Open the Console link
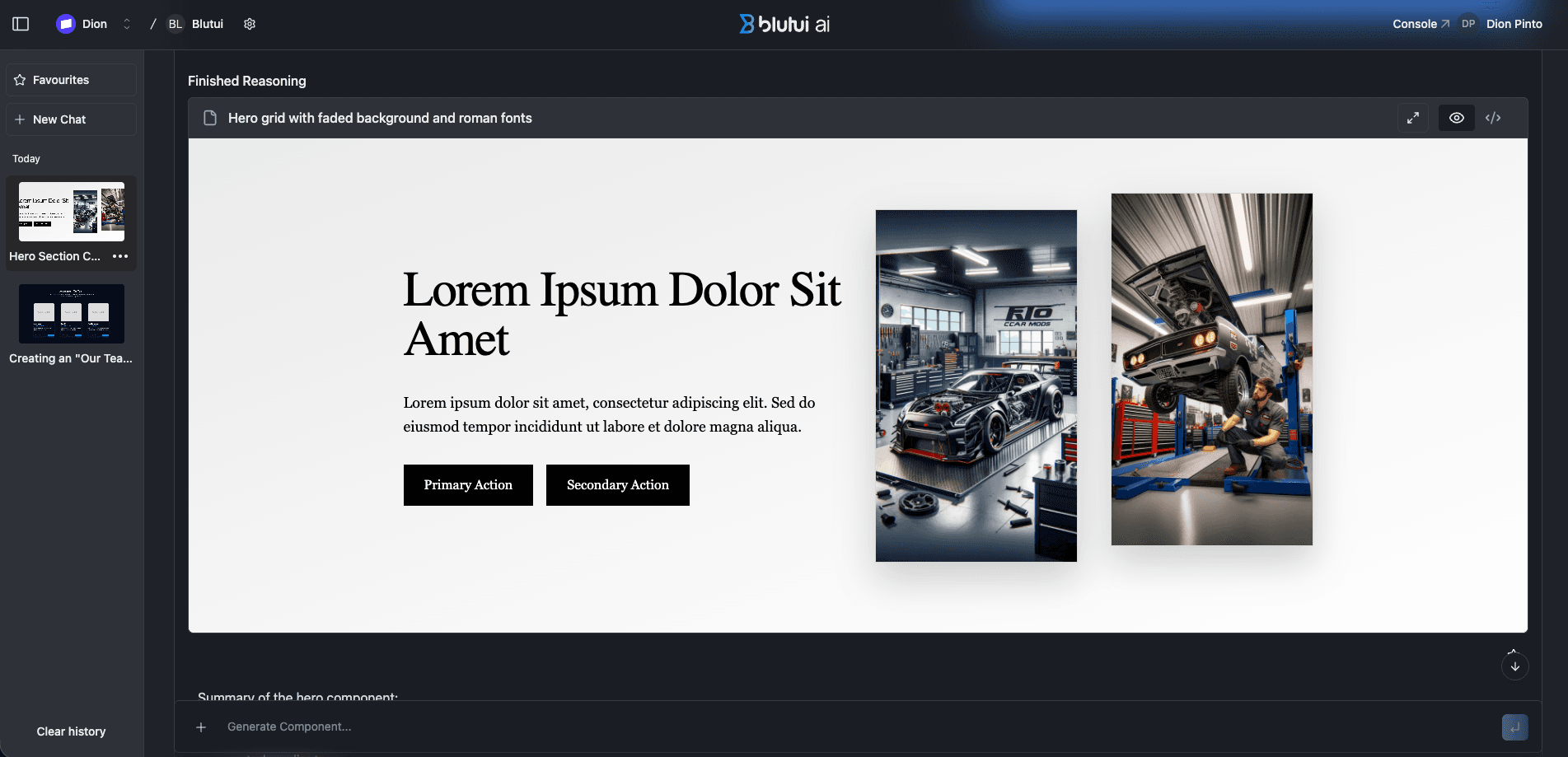Screen dimensions: 1568x757 click(1420, 24)
